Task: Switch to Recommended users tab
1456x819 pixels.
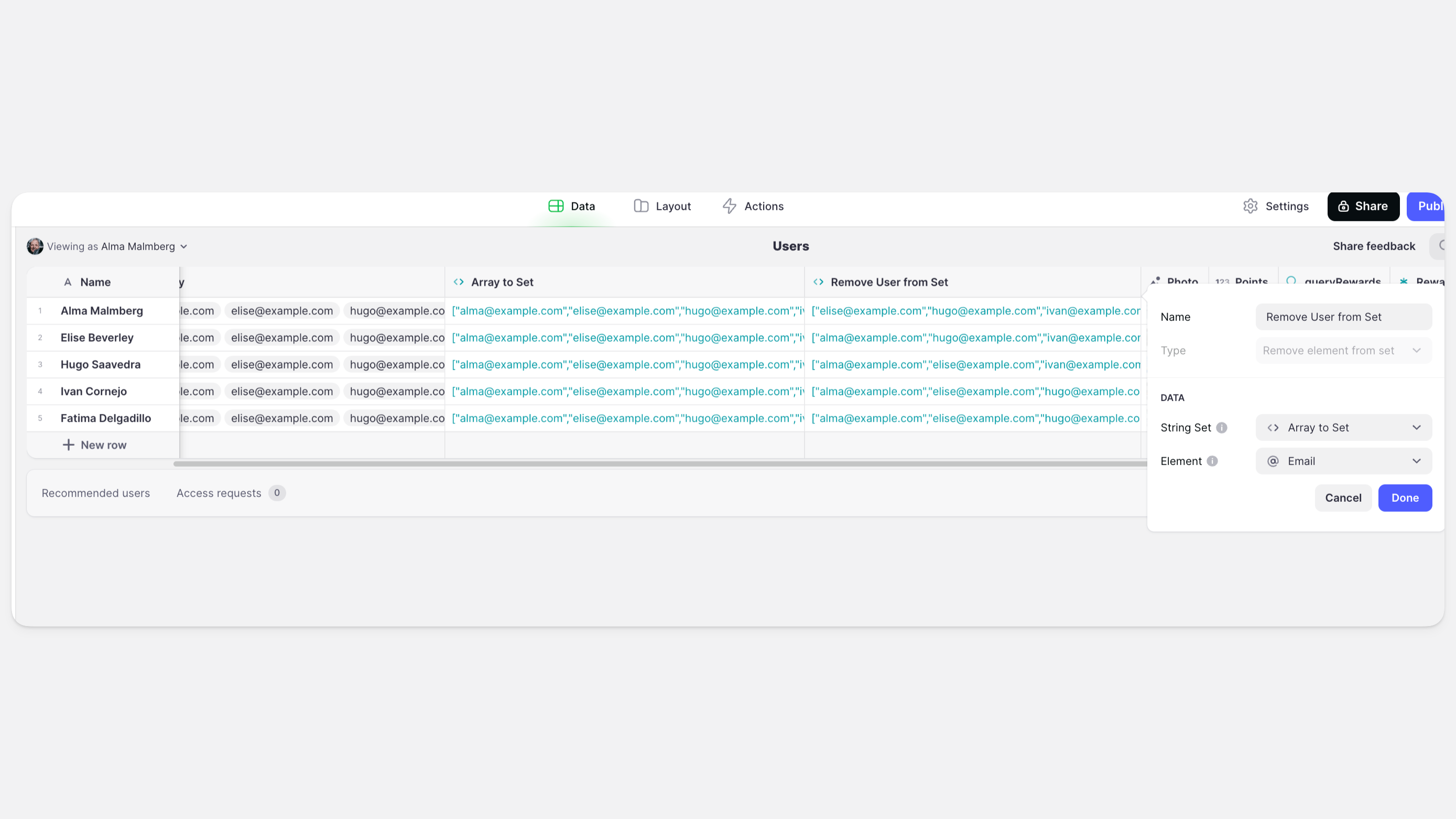Action: pyautogui.click(x=95, y=493)
